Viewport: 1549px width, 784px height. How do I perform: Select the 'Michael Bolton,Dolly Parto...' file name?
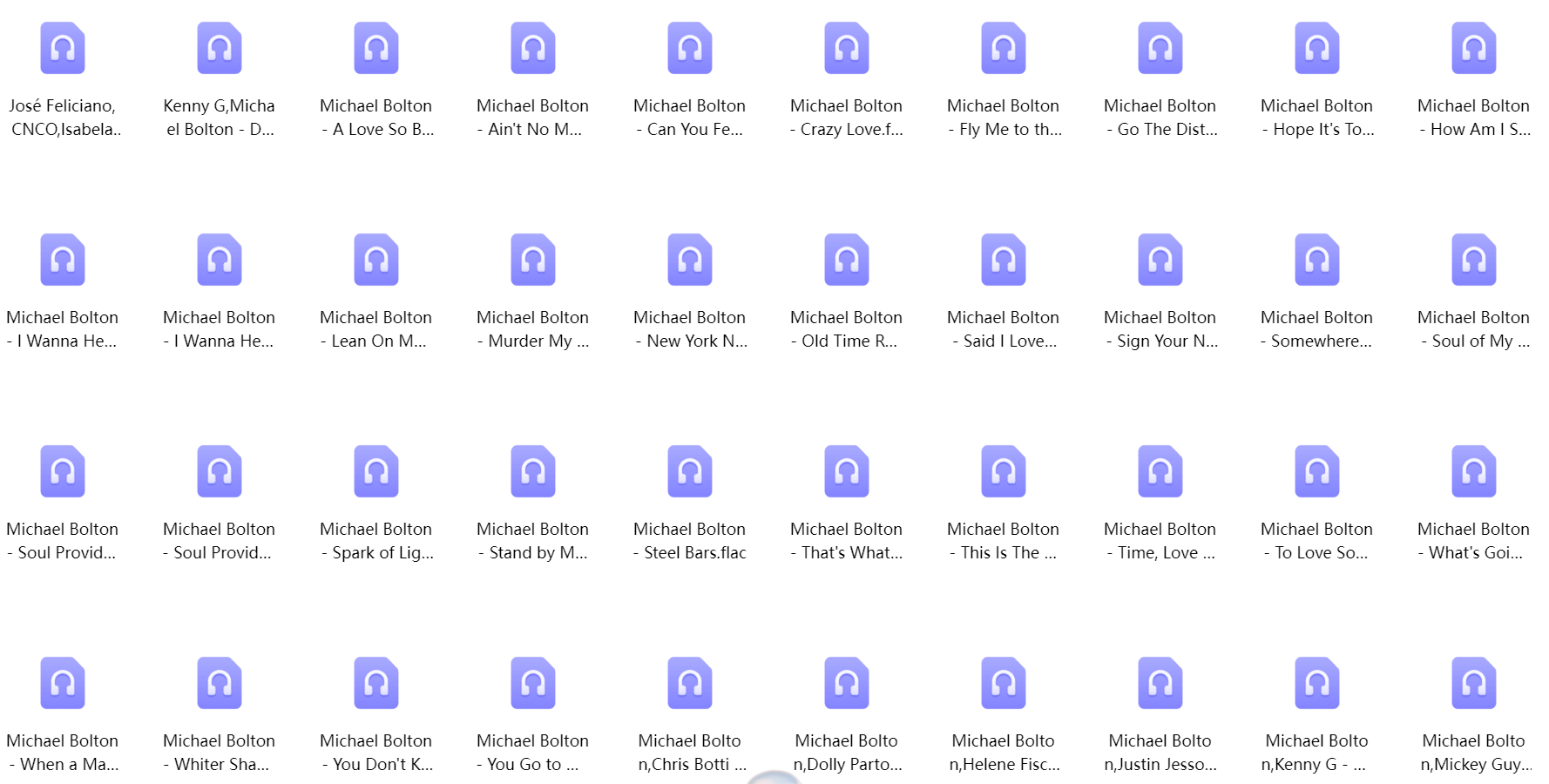pos(848,753)
